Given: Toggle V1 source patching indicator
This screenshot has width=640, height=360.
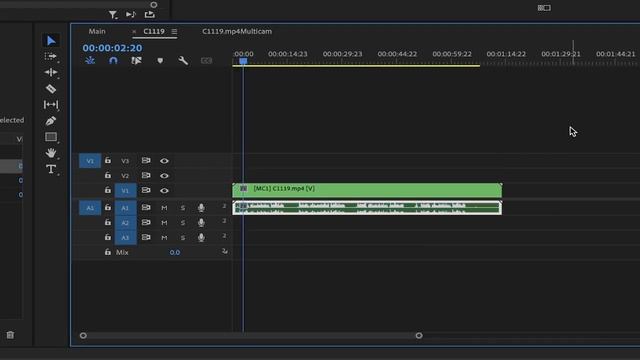Looking at the screenshot, I should 90,161.
